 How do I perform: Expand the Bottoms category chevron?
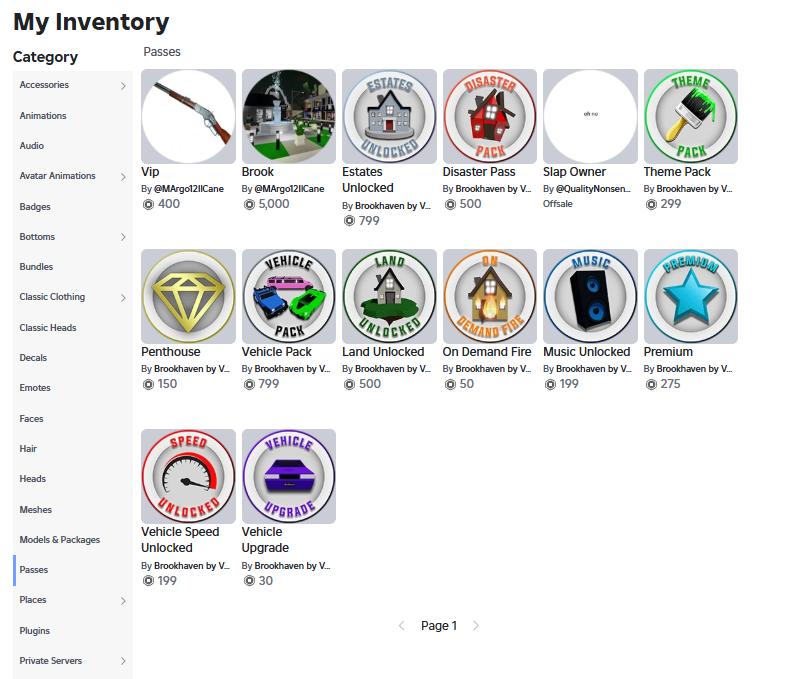(123, 237)
